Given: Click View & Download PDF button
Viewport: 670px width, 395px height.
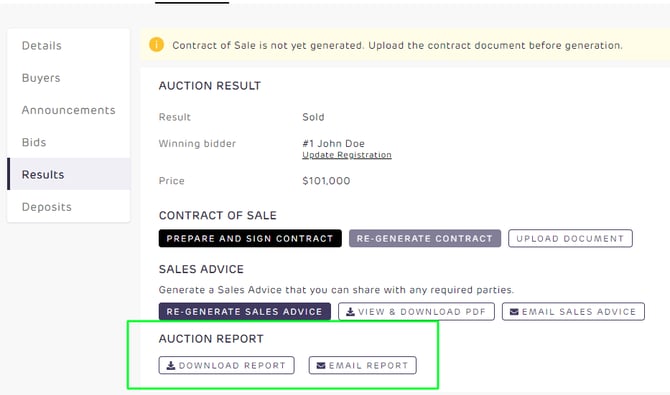Looking at the screenshot, I should (x=416, y=312).
